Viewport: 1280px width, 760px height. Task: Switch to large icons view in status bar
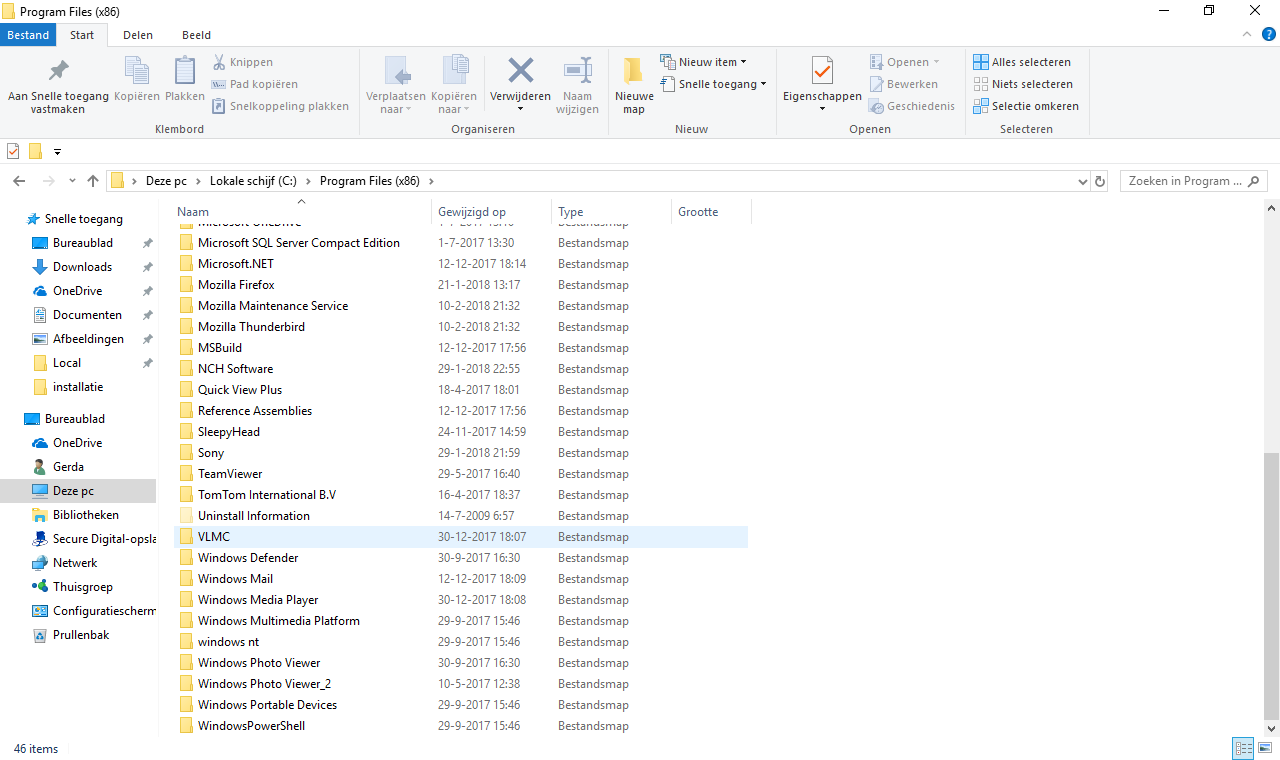click(x=1266, y=749)
